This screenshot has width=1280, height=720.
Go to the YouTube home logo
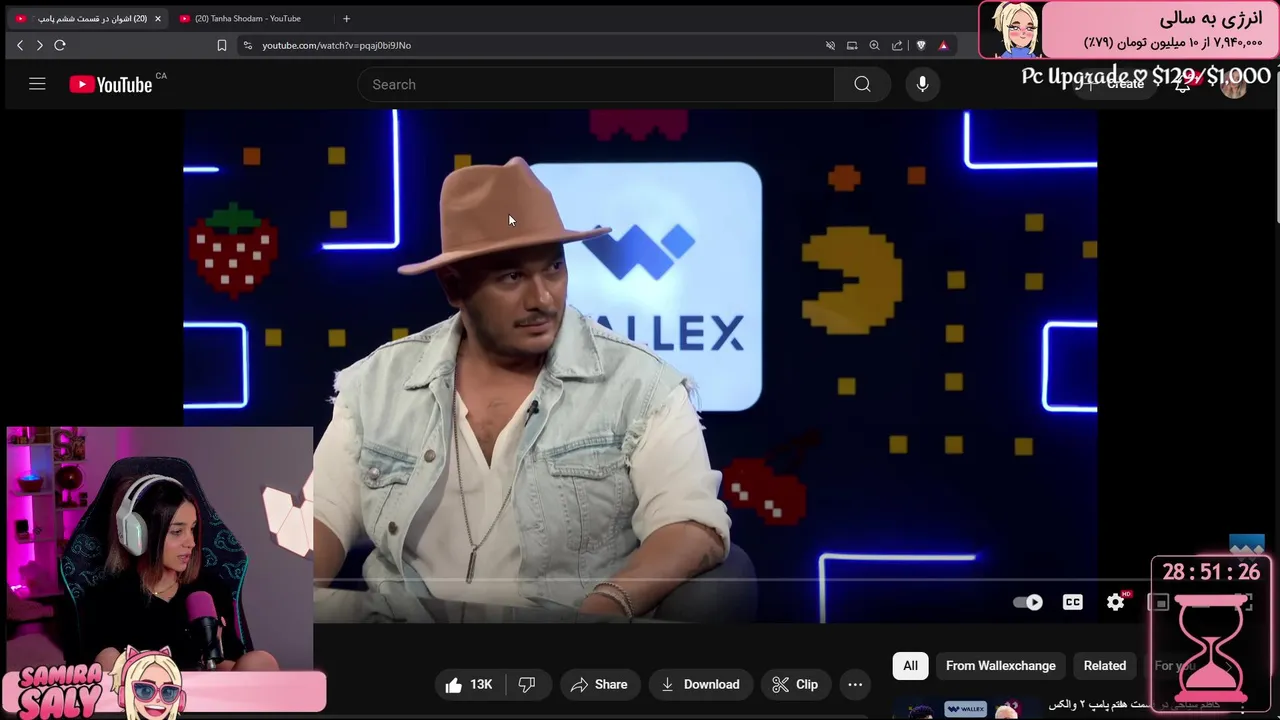click(x=111, y=84)
